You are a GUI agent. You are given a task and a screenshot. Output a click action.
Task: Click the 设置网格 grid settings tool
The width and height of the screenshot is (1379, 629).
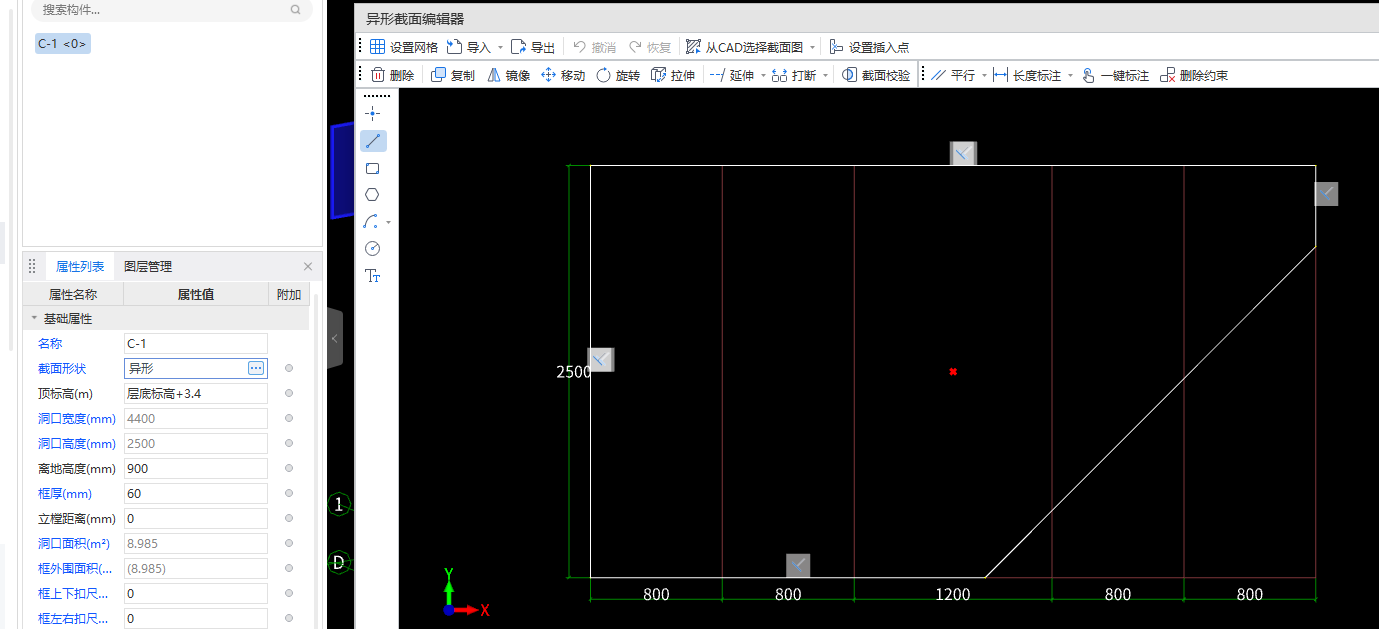pyautogui.click(x=403, y=47)
